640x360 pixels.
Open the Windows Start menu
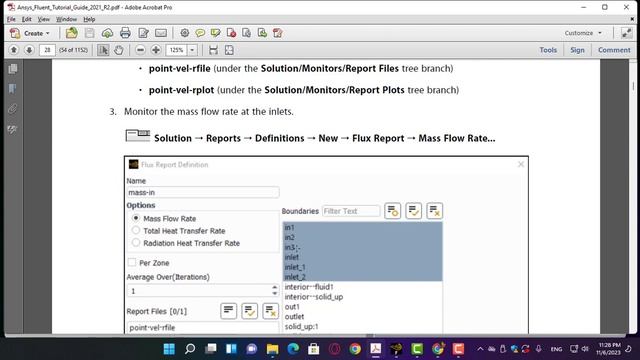pos(169,349)
